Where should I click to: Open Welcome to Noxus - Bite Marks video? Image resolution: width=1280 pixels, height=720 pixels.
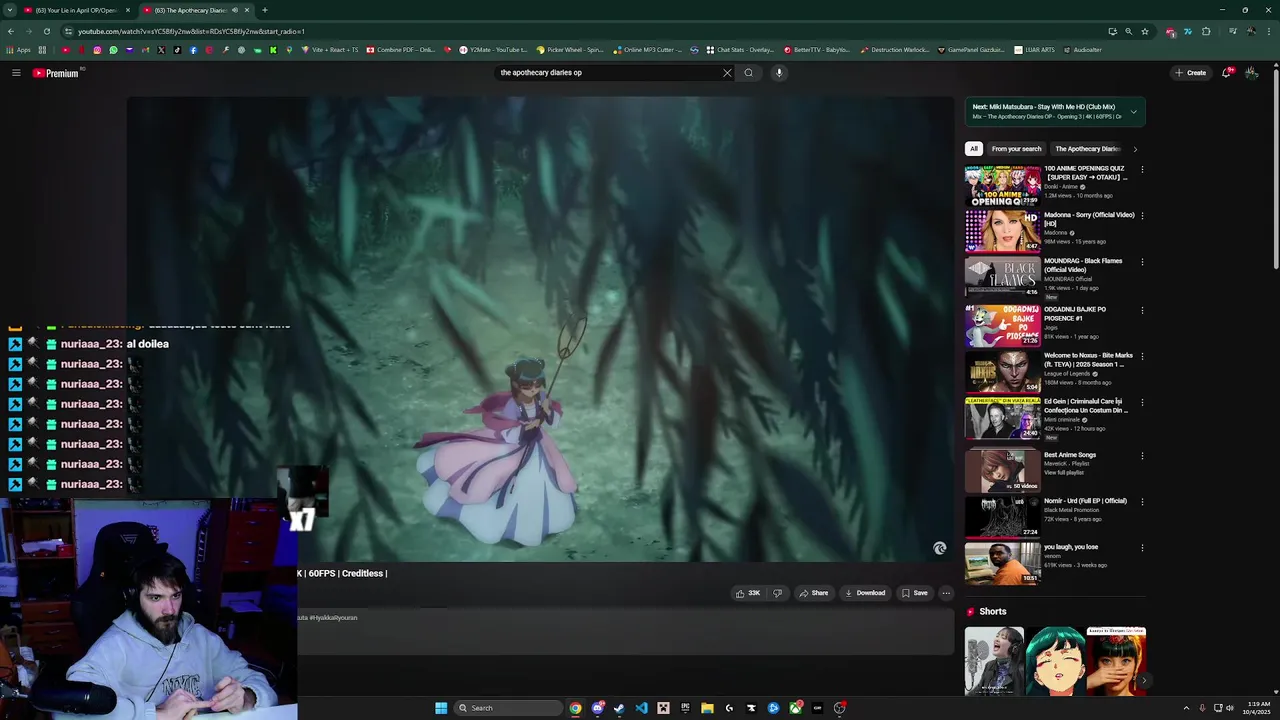(x=1055, y=371)
